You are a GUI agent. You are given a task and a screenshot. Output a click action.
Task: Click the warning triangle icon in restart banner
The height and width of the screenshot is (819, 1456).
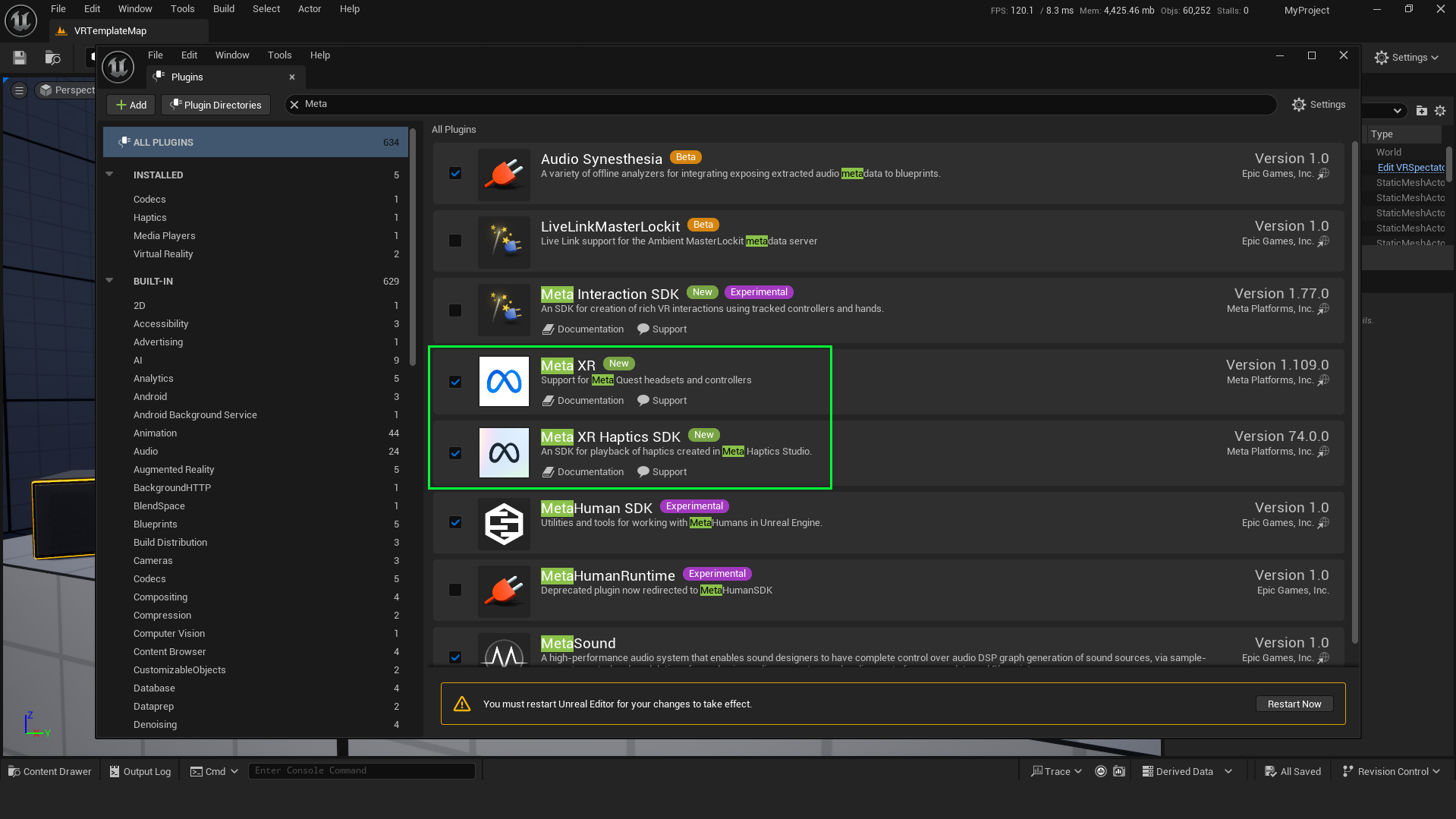coord(461,704)
